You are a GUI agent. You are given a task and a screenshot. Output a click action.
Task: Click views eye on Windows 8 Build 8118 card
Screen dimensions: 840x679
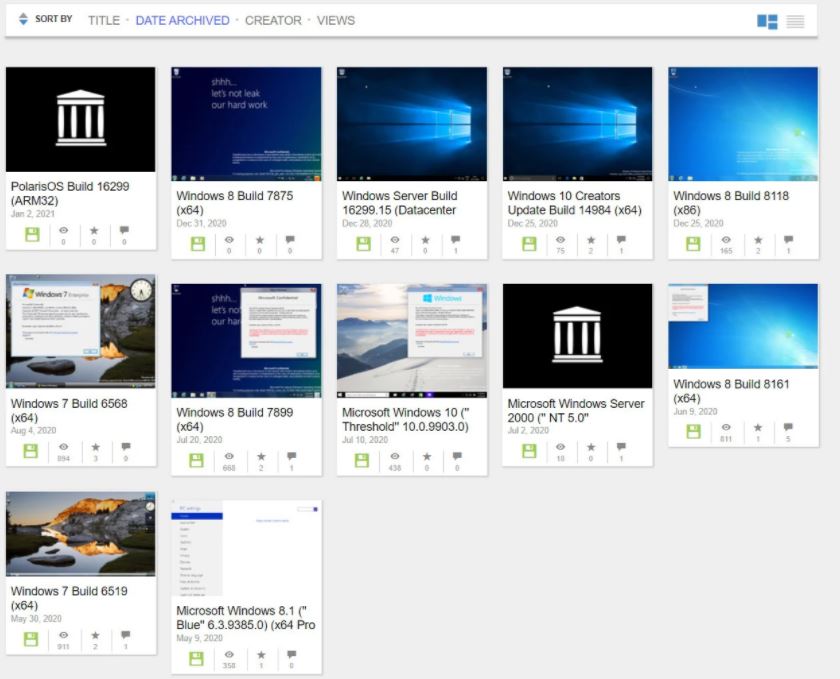[x=726, y=240]
